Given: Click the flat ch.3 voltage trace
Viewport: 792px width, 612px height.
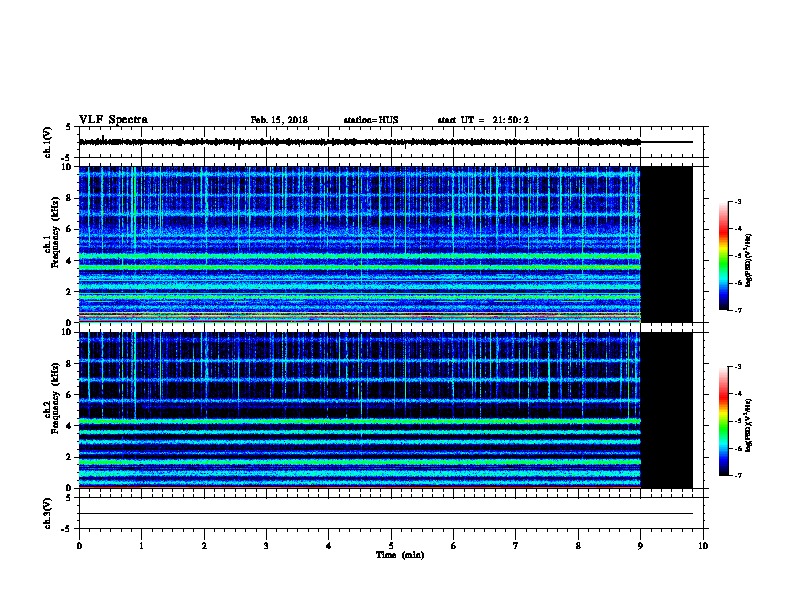Looking at the screenshot, I should click(386, 514).
